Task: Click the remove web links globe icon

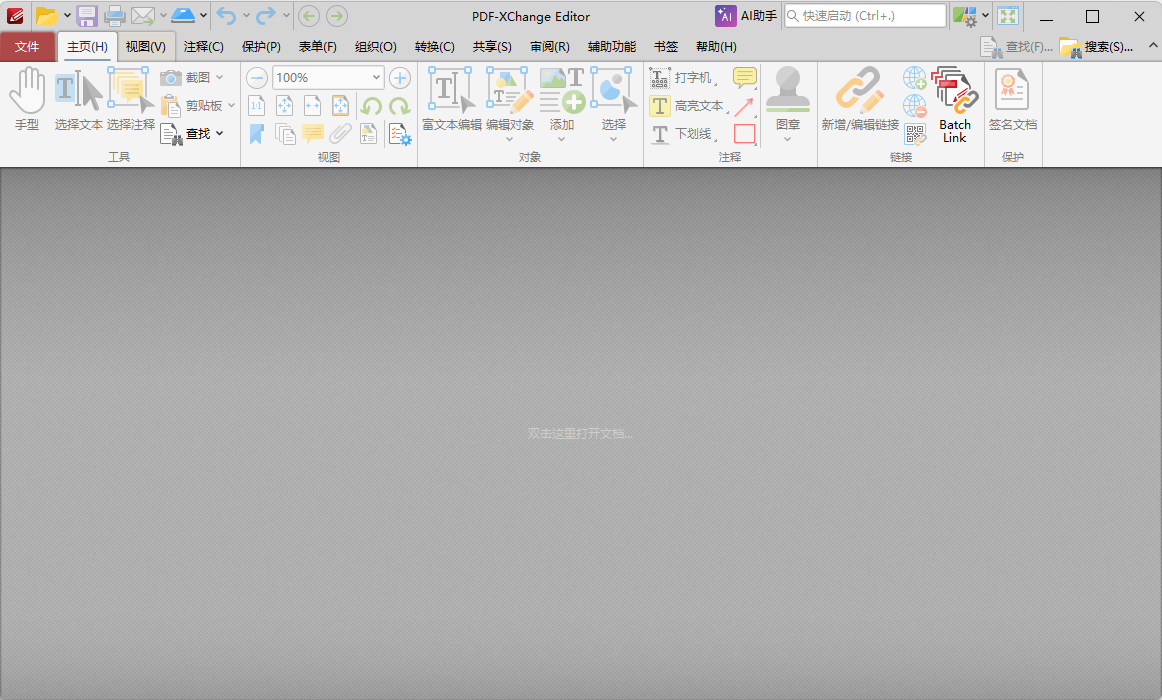Action: pyautogui.click(x=914, y=106)
